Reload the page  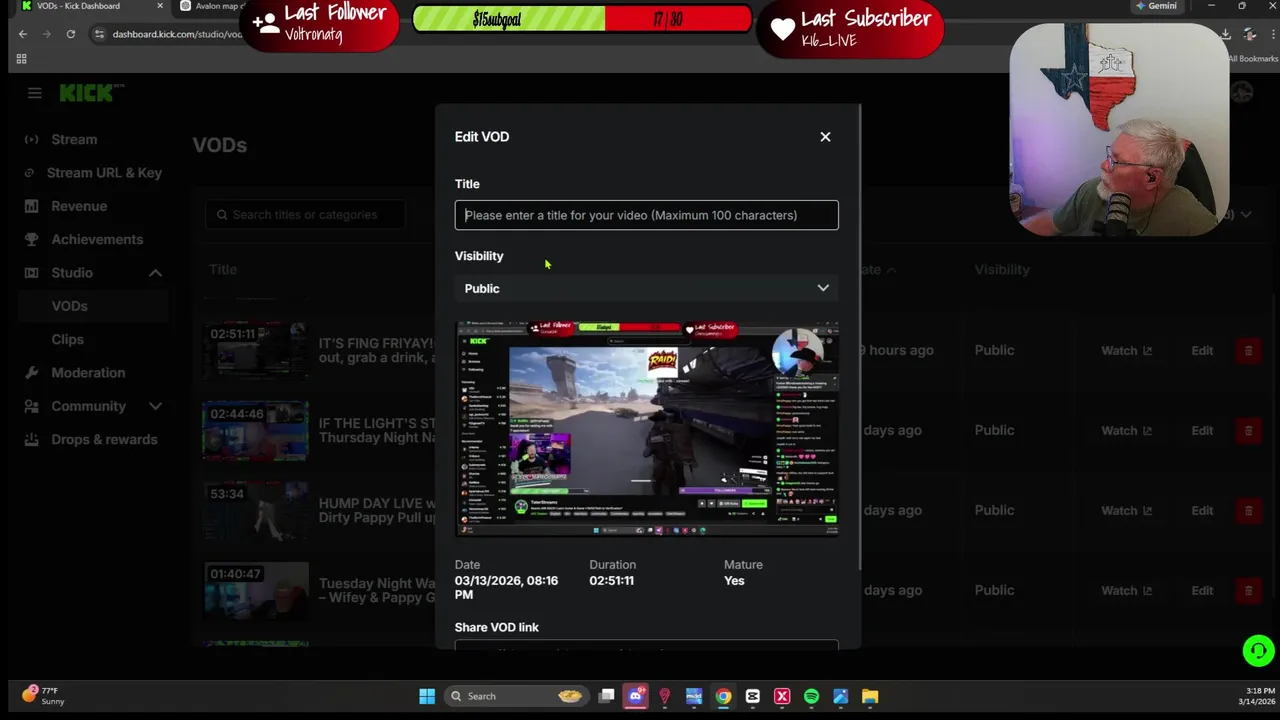pyautogui.click(x=71, y=34)
